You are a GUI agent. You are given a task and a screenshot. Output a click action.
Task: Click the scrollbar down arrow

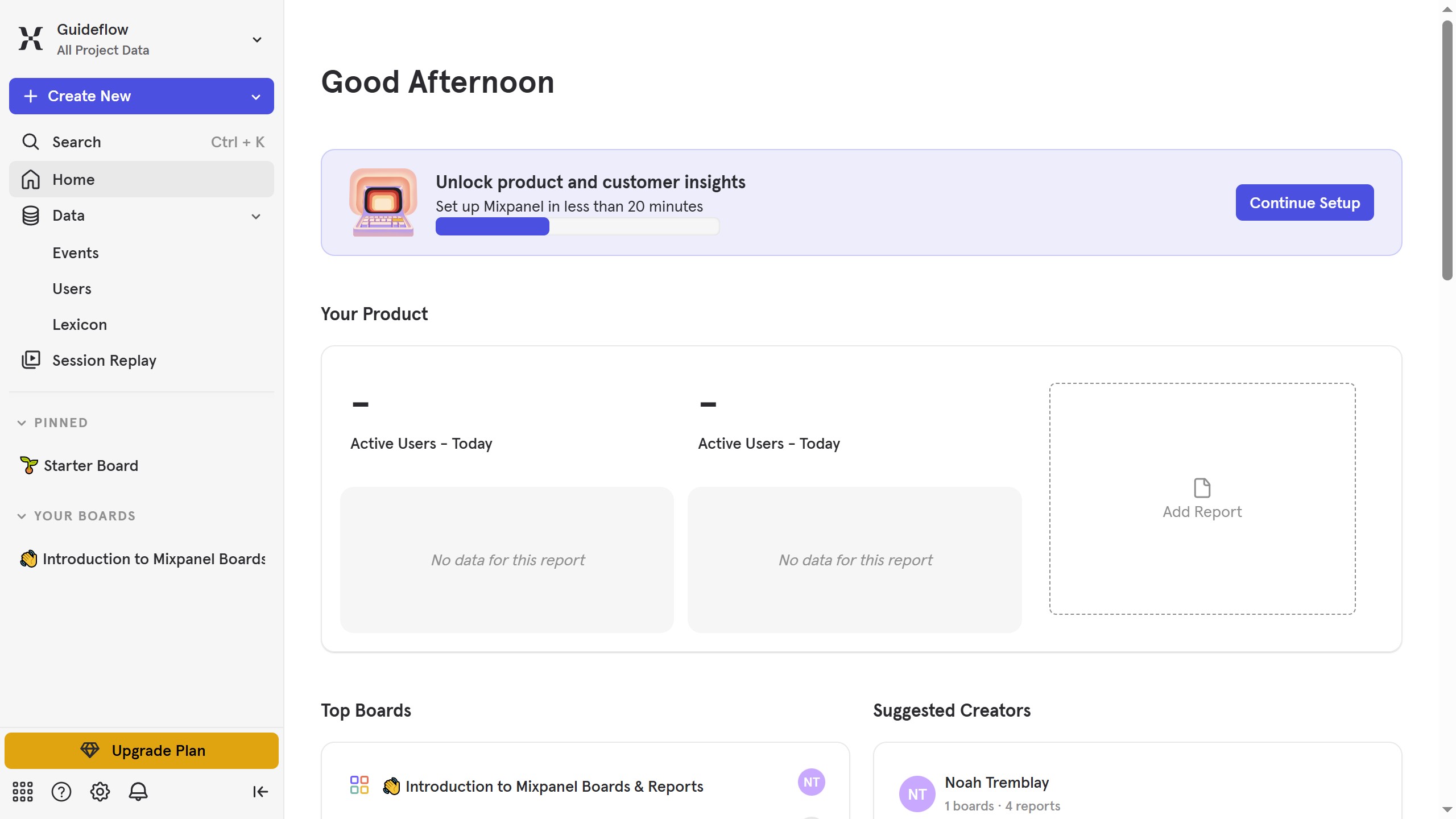point(1447,809)
